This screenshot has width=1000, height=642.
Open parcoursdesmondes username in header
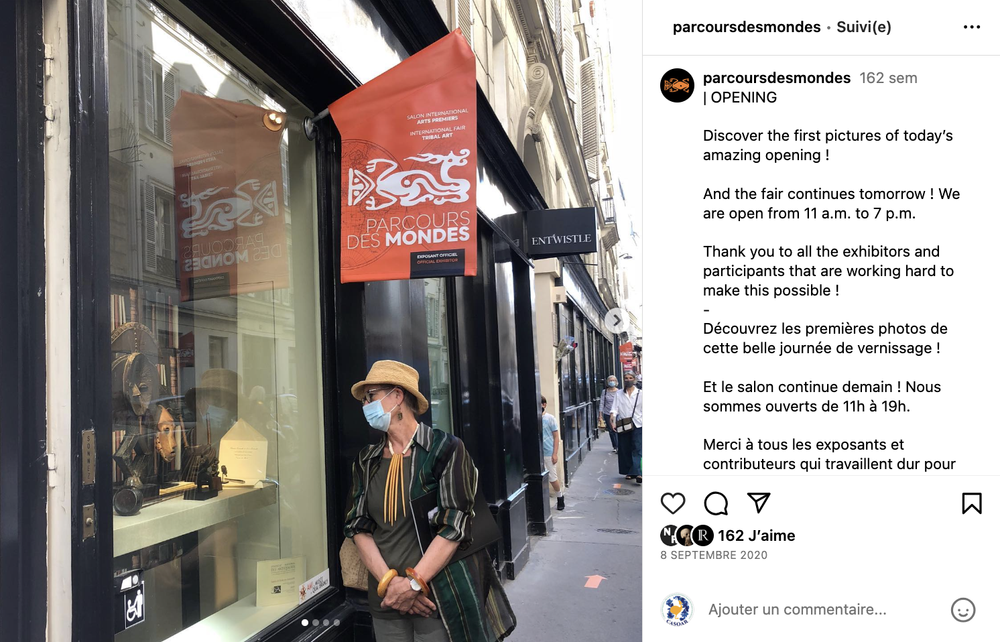(x=746, y=27)
